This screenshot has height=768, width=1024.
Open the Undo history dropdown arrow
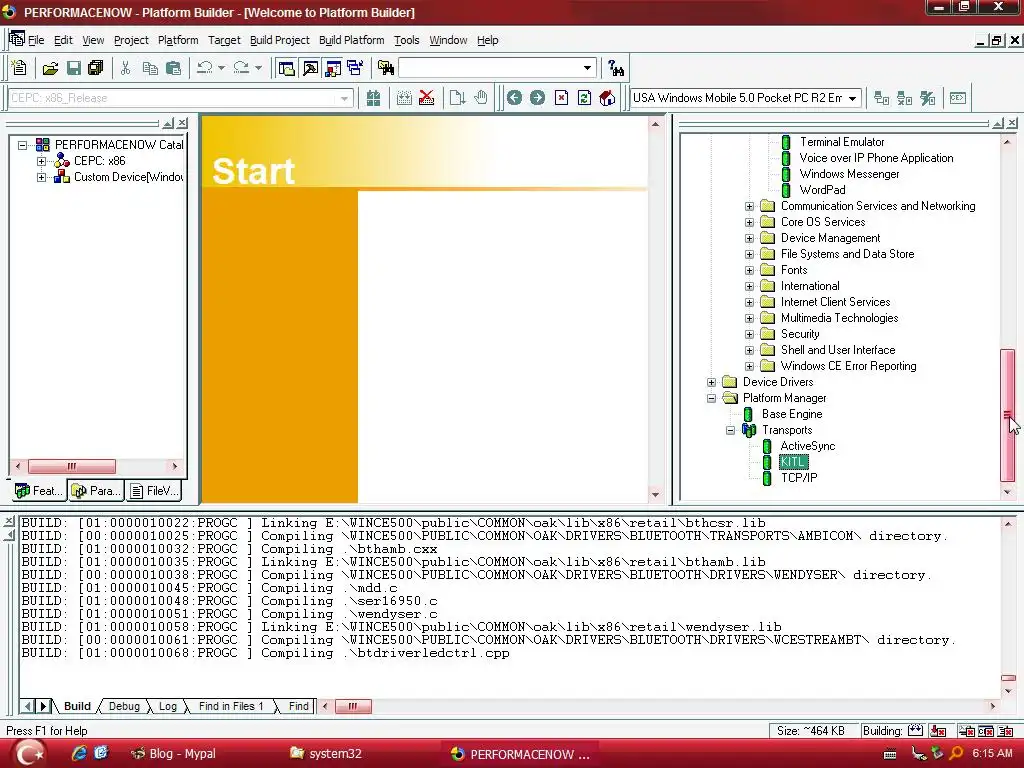tap(221, 68)
